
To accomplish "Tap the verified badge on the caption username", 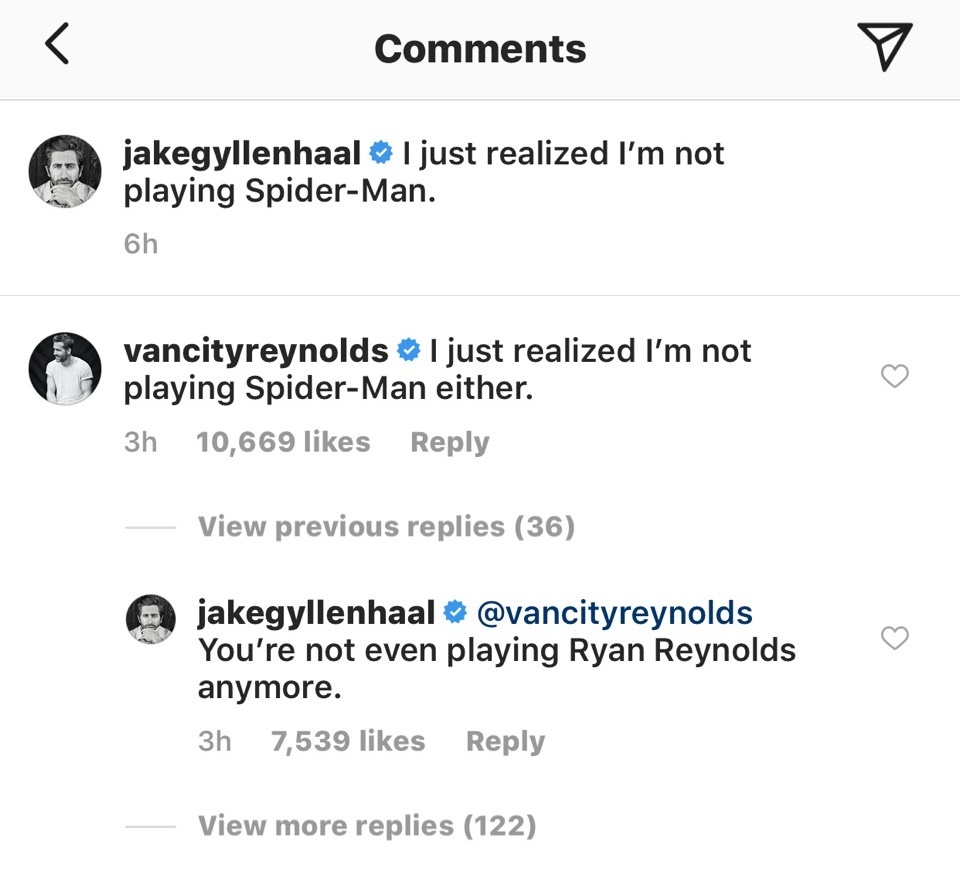I will (x=381, y=153).
